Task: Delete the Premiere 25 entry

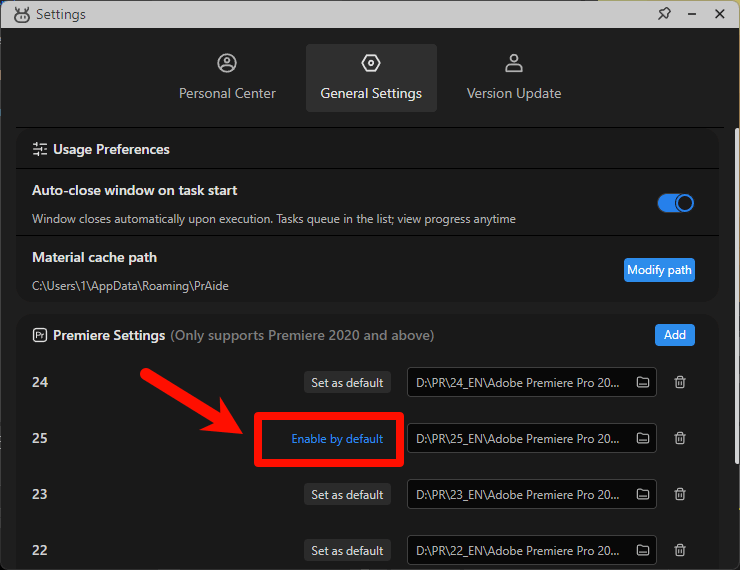Action: tap(680, 438)
